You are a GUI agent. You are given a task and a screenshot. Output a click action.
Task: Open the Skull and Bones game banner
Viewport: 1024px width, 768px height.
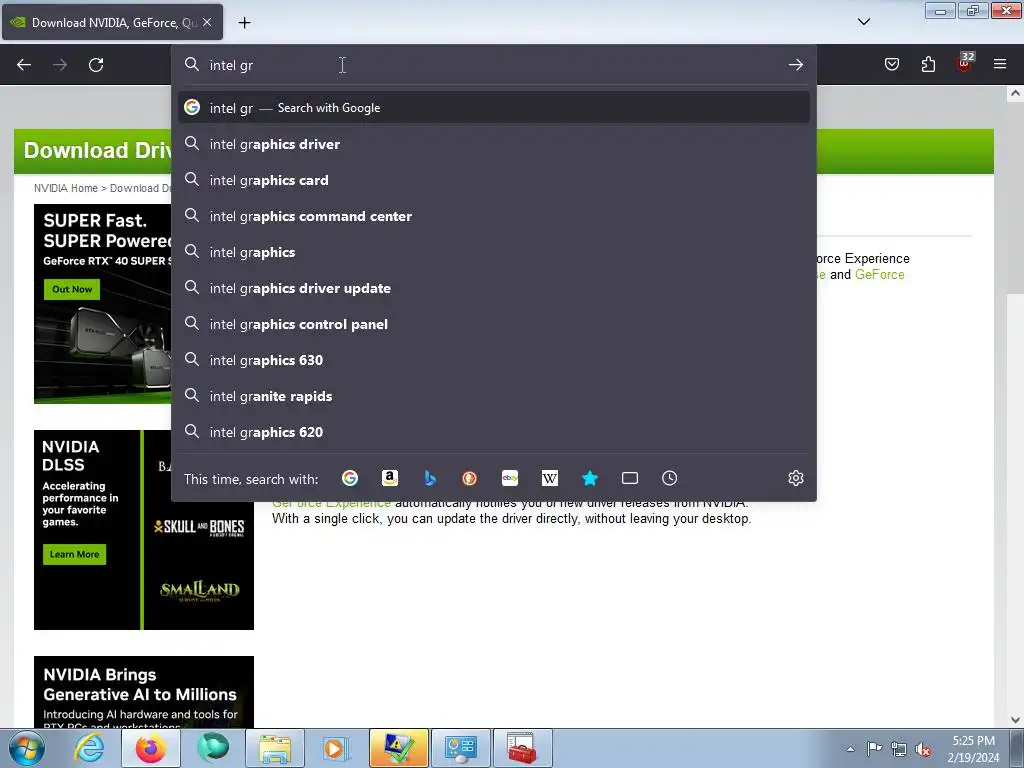click(199, 526)
